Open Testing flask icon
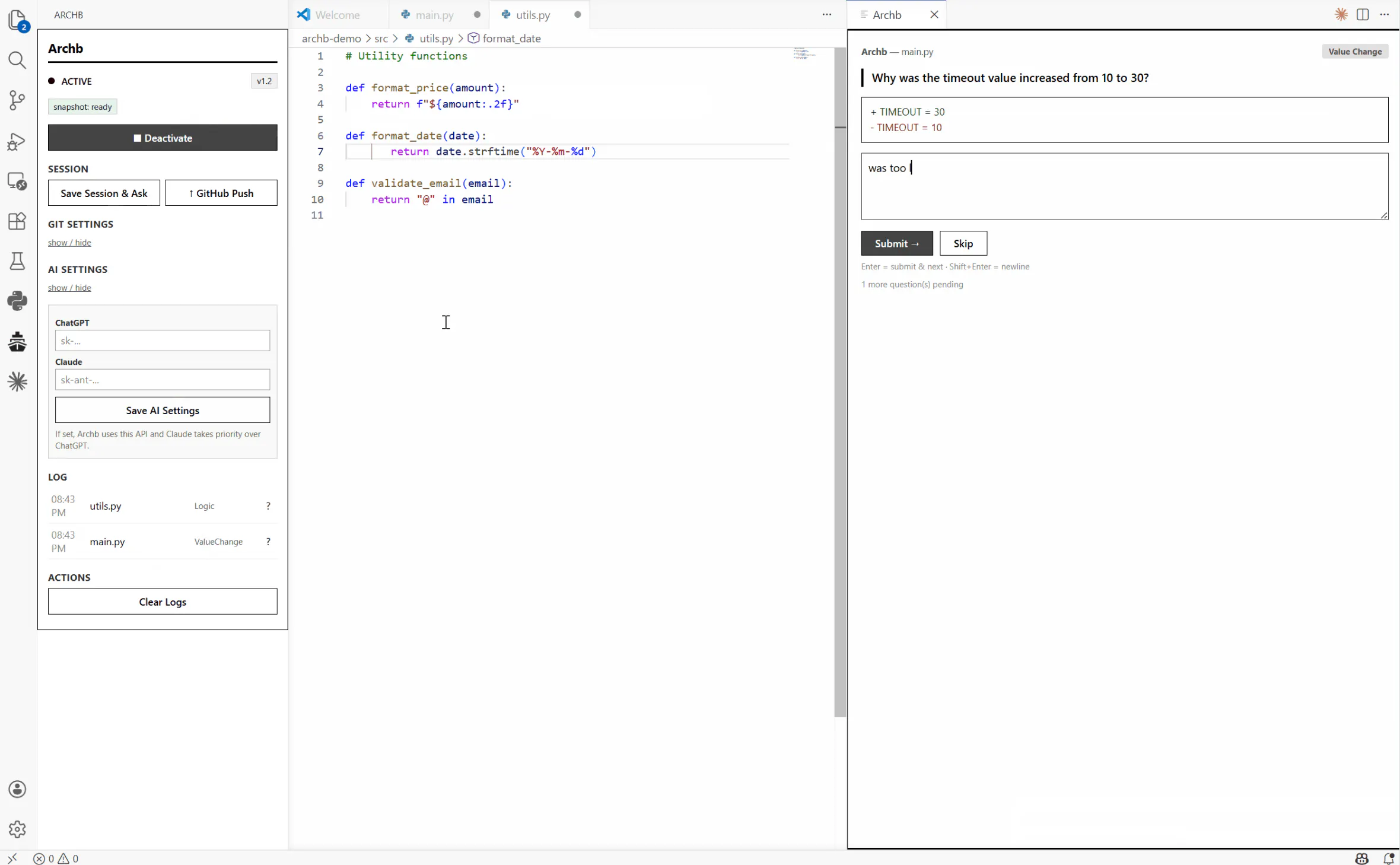The height and width of the screenshot is (865, 1400). pyautogui.click(x=17, y=261)
